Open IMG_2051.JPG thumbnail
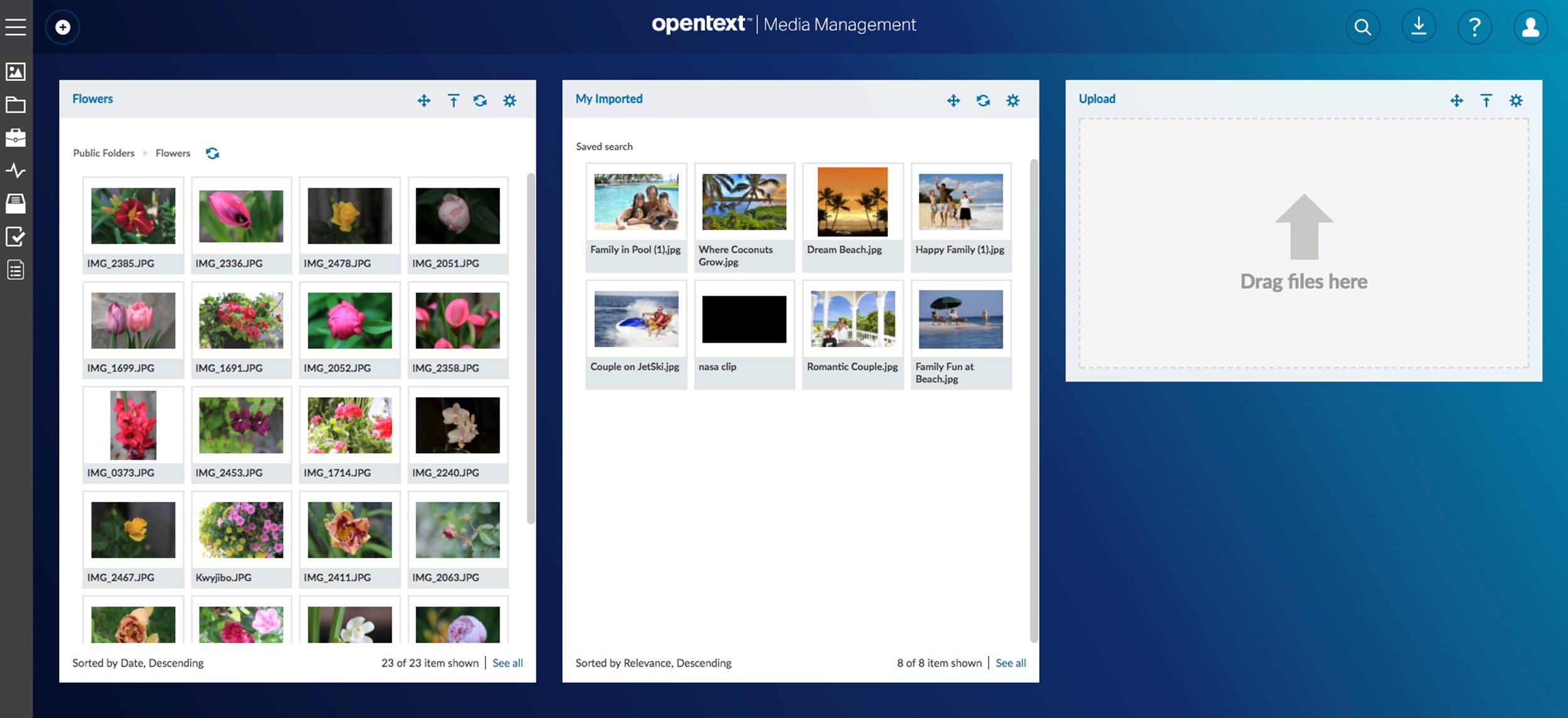This screenshot has height=718, width=1568. (x=458, y=215)
